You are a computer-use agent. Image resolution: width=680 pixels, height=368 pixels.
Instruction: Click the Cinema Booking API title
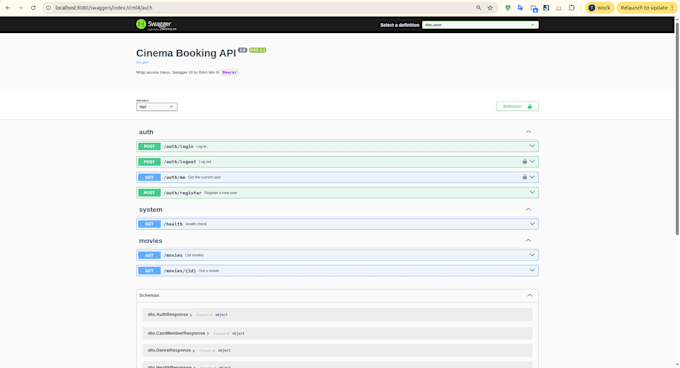tap(186, 53)
